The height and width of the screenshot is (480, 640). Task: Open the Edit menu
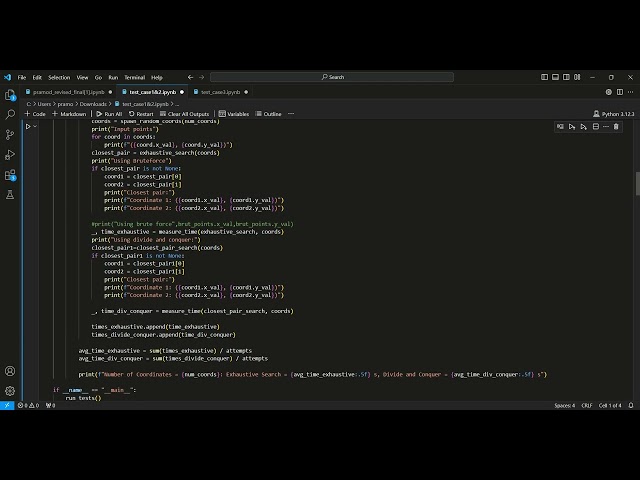pyautogui.click(x=37, y=78)
